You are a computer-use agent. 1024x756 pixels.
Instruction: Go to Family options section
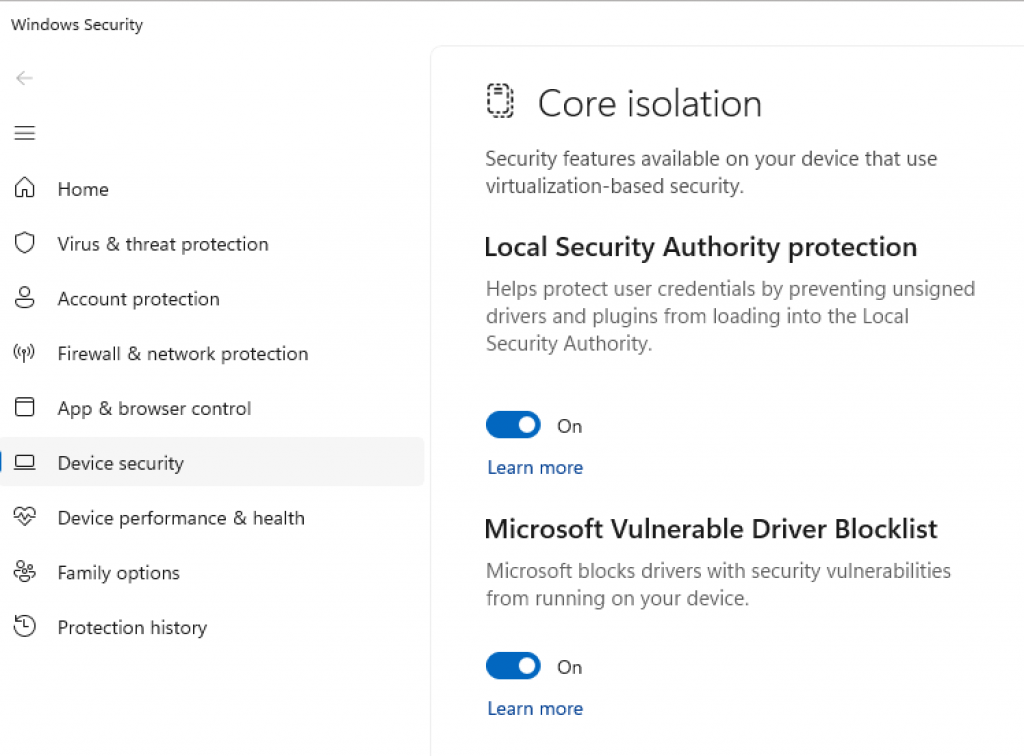pos(119,573)
